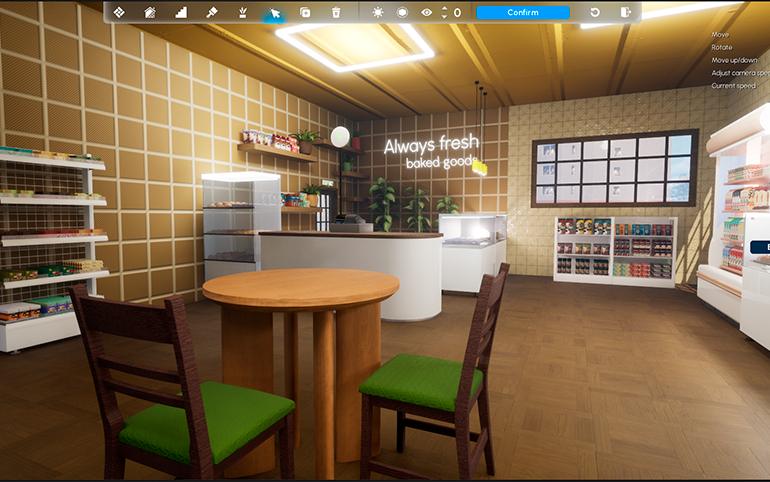Choose the paint brush tool
The height and width of the screenshot is (482, 770).
[212, 12]
